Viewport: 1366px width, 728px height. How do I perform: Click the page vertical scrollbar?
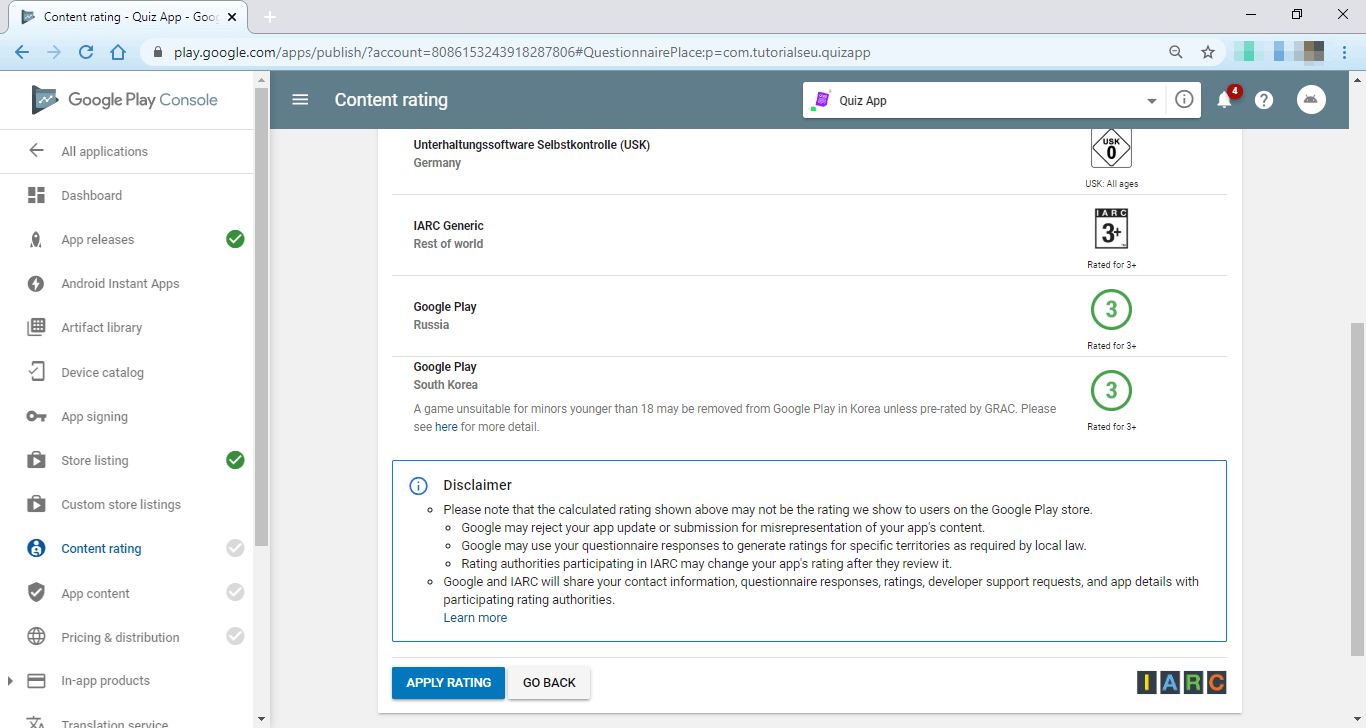tap(1357, 488)
